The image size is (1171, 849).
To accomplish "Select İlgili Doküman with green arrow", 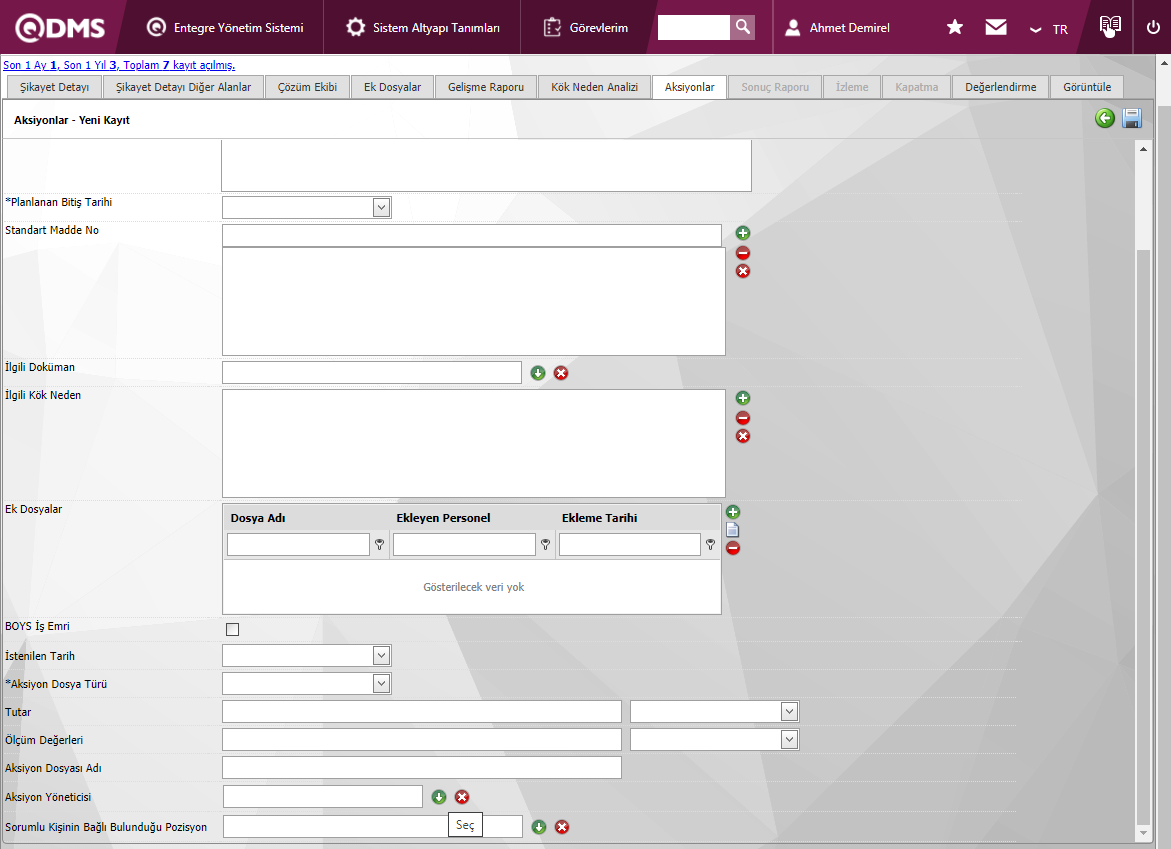I will pos(538,373).
